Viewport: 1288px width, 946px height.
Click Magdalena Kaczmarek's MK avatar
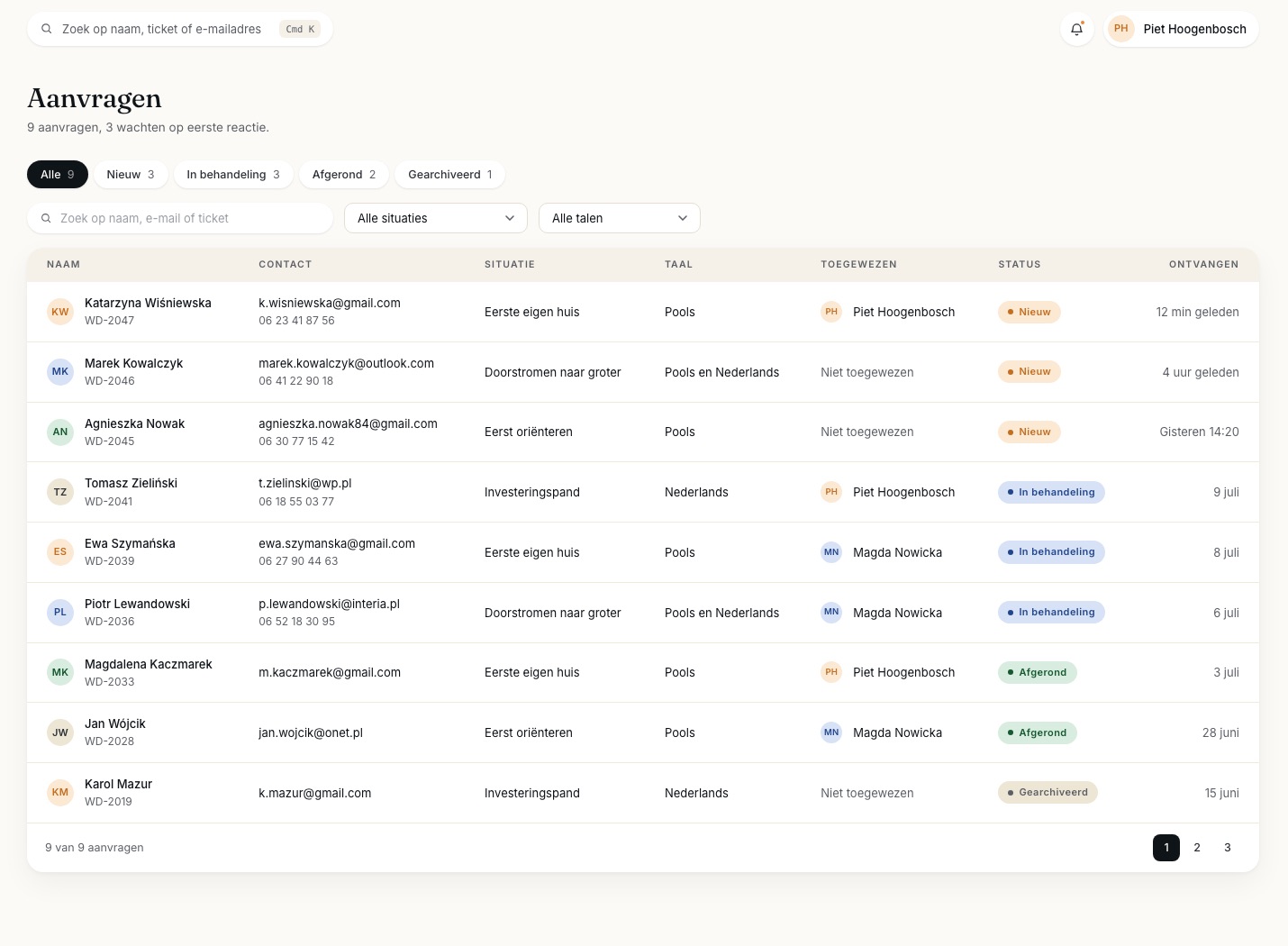pyautogui.click(x=60, y=672)
